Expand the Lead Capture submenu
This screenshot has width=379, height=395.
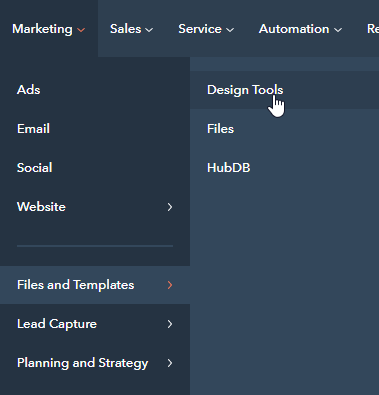95,324
